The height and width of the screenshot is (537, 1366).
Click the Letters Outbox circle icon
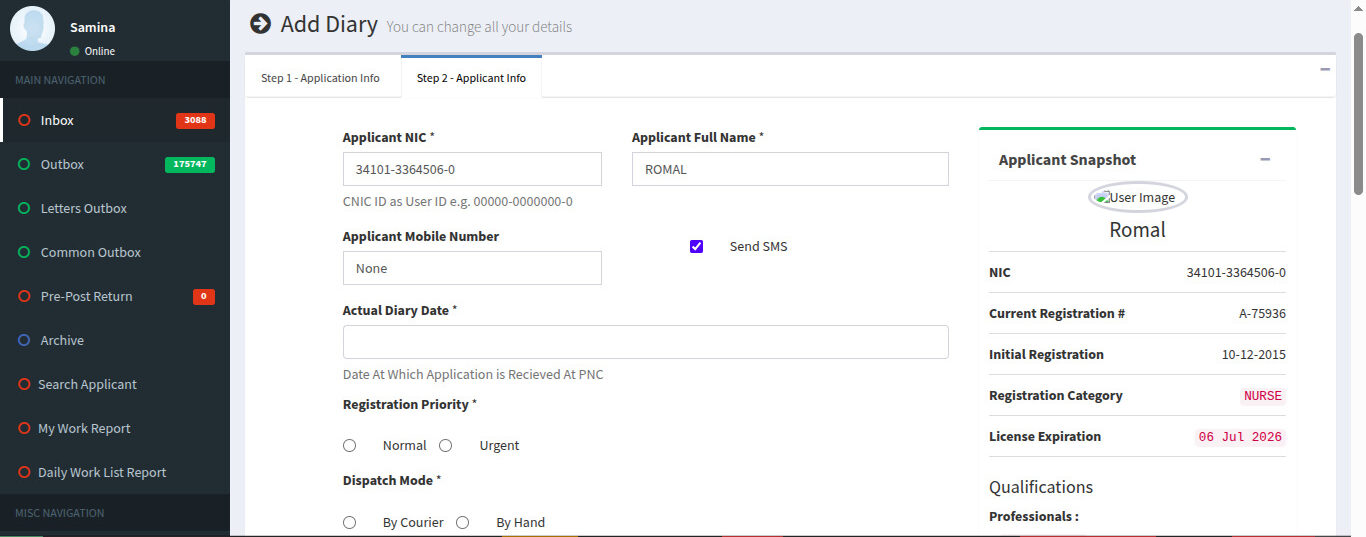(x=24, y=208)
